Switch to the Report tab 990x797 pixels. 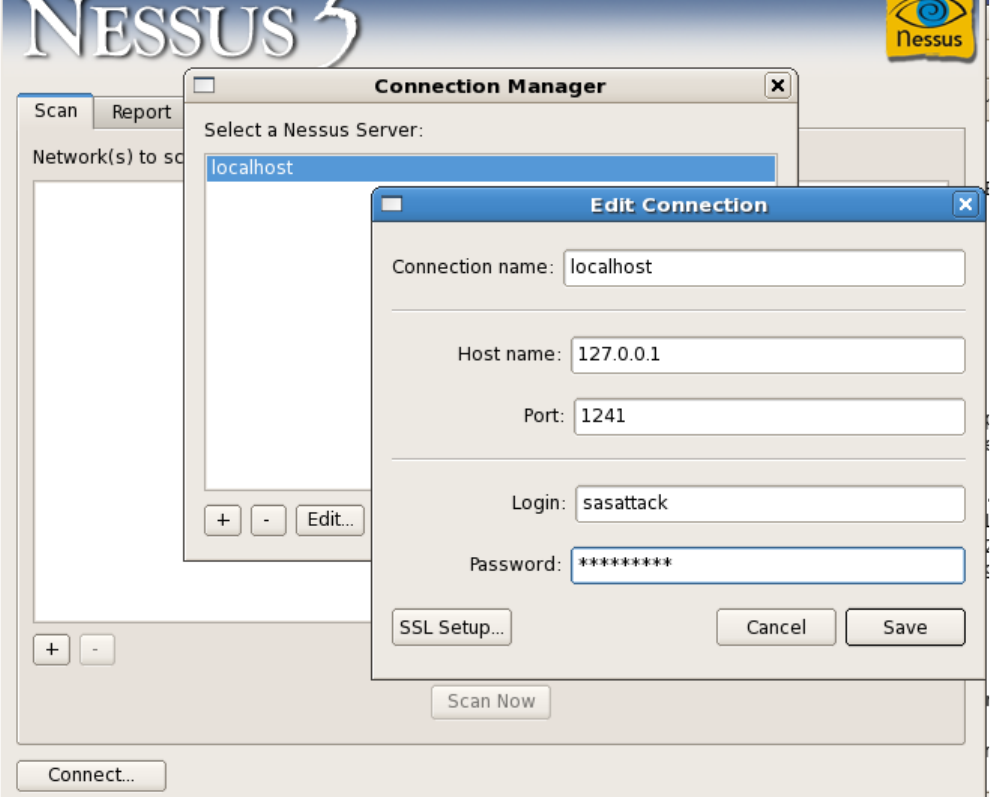click(141, 112)
